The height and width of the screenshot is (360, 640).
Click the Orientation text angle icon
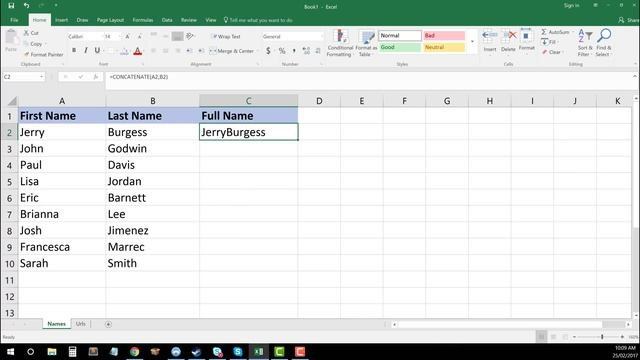coord(190,36)
